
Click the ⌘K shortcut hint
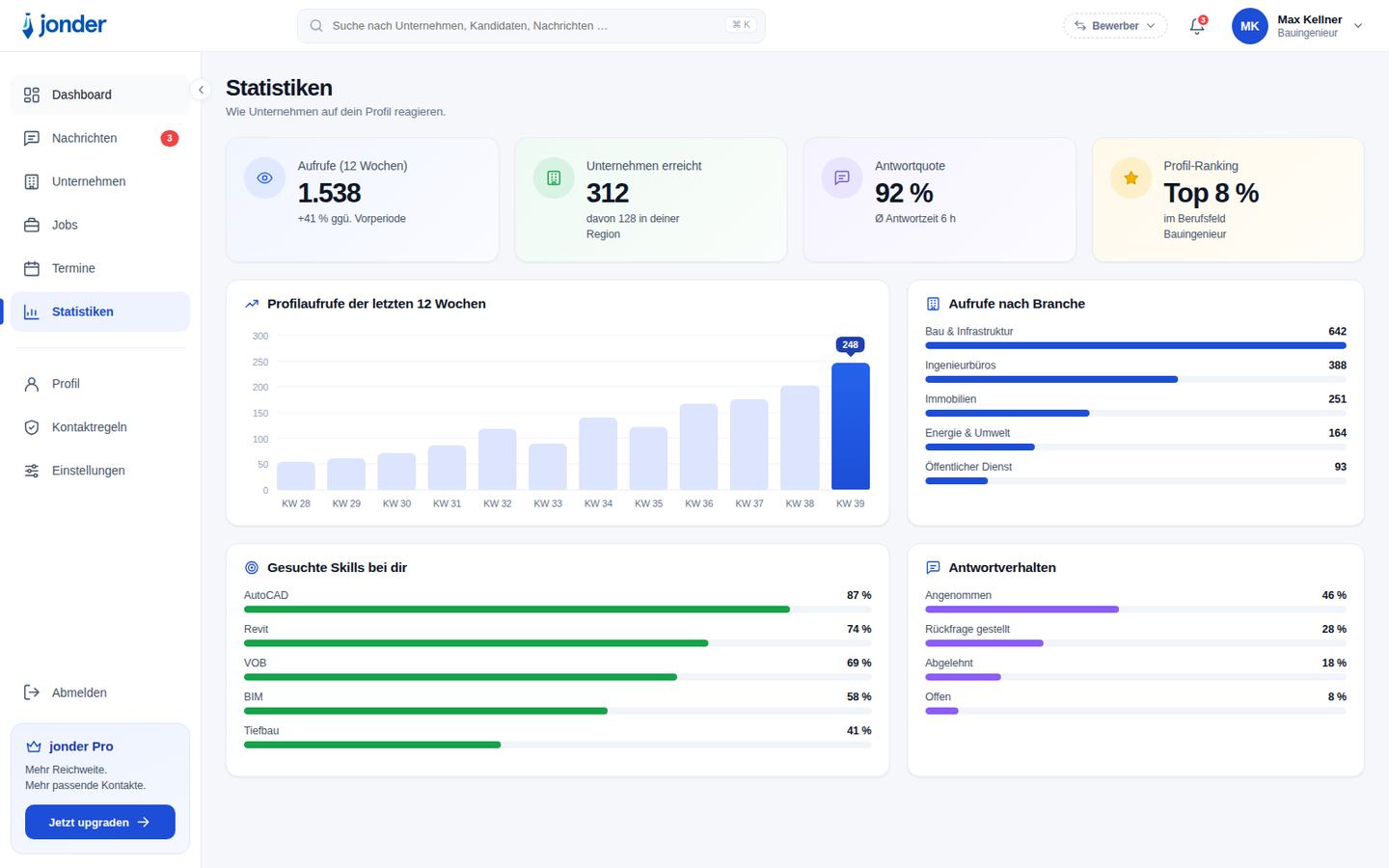click(x=741, y=25)
